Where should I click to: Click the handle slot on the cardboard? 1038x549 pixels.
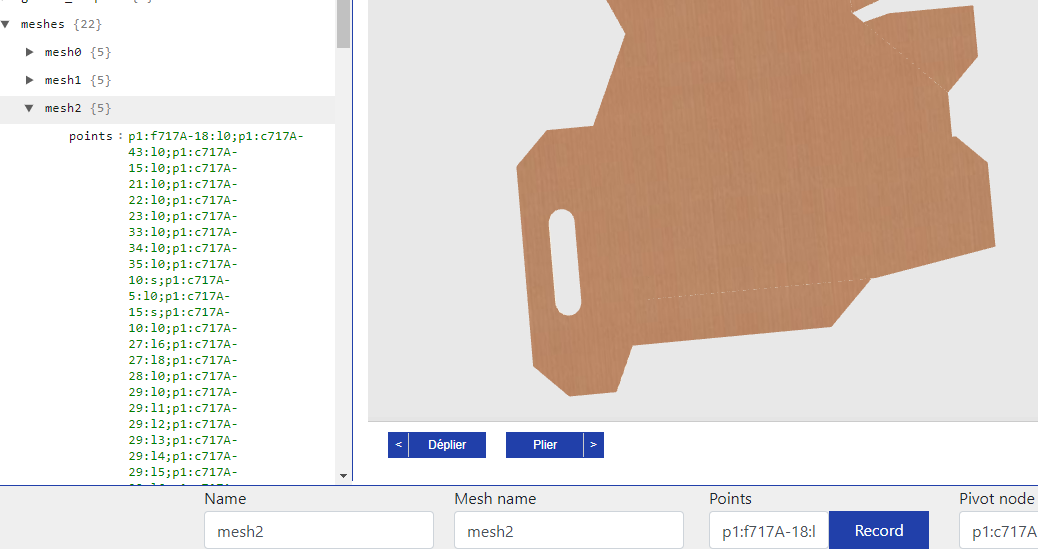[565, 262]
